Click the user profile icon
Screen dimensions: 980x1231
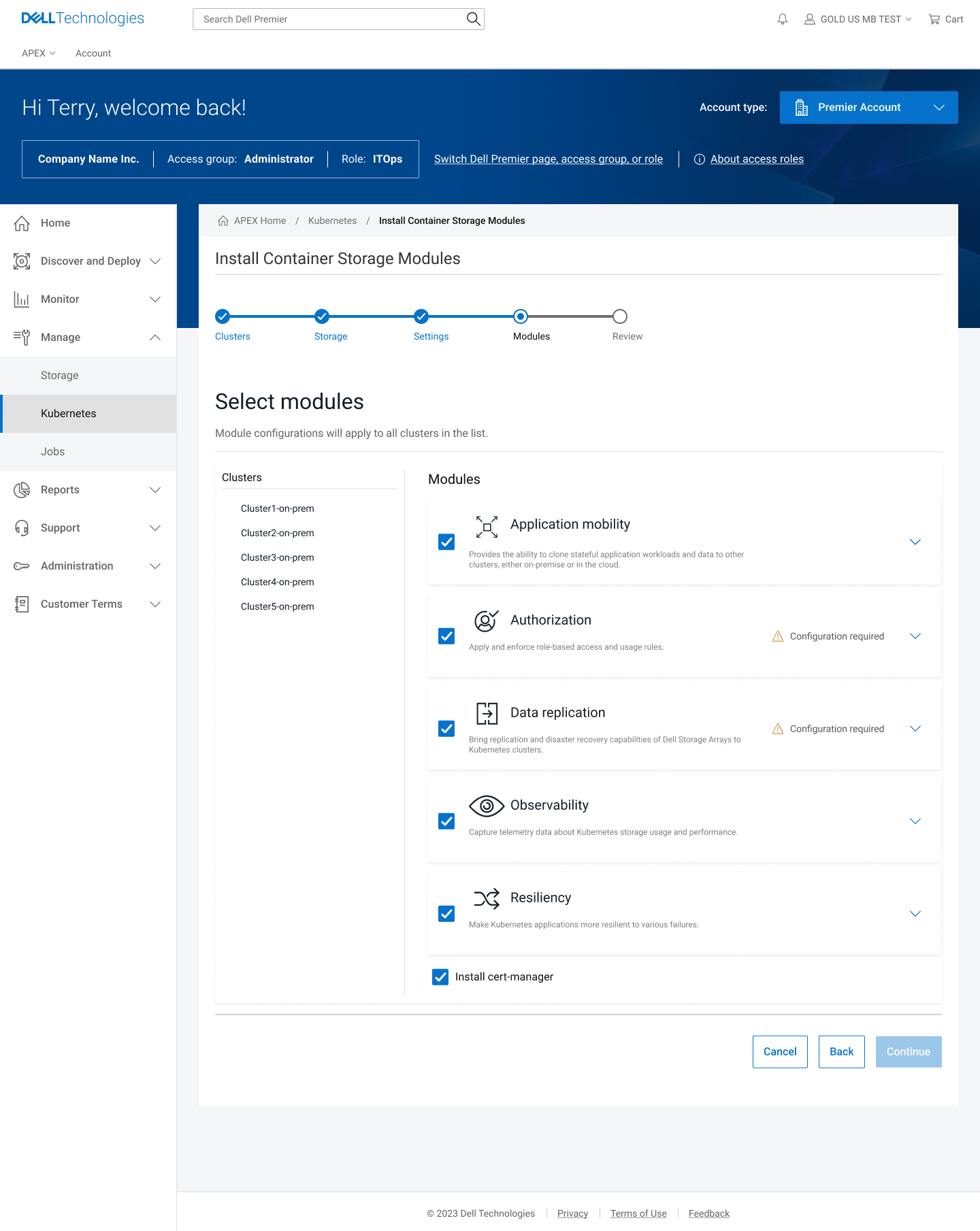810,19
